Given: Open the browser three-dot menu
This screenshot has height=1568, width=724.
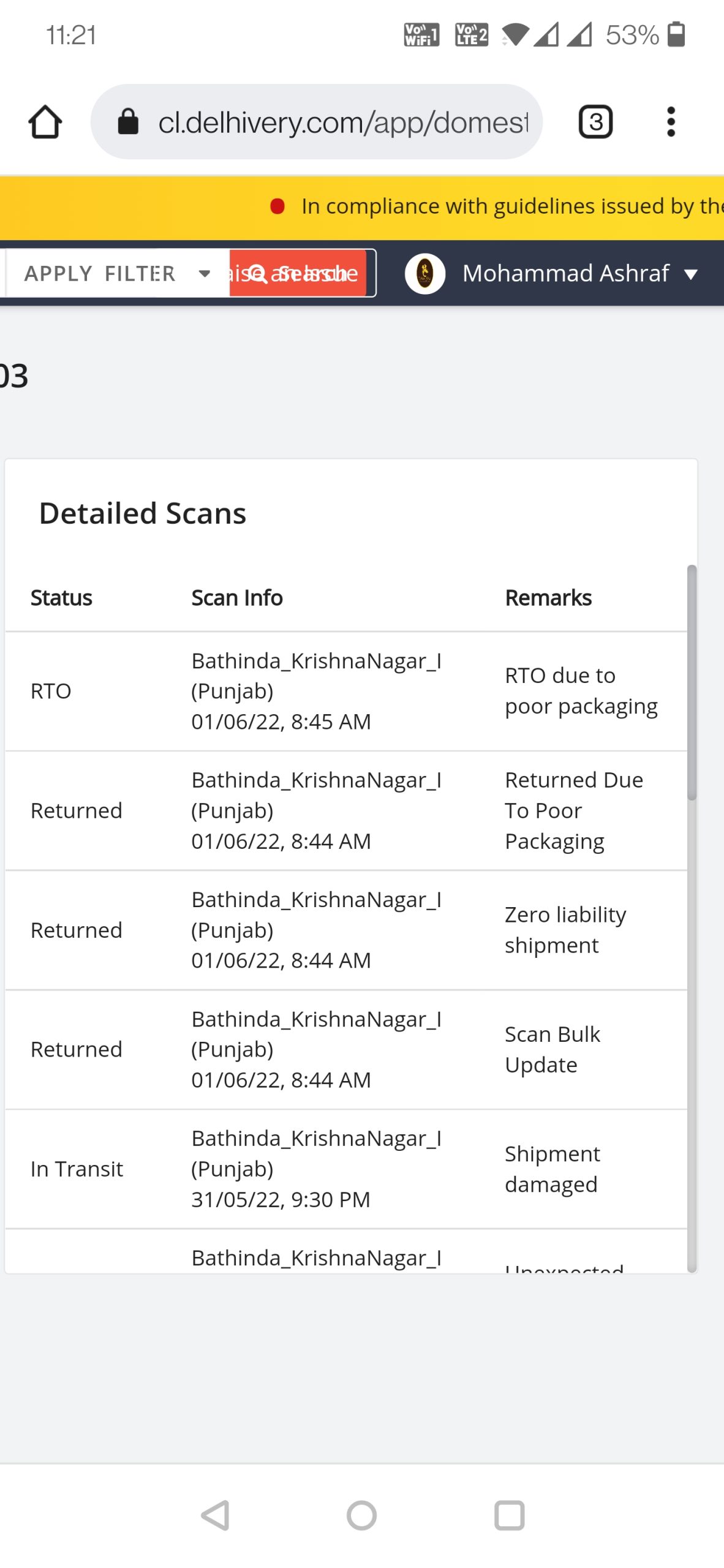Looking at the screenshot, I should [671, 122].
